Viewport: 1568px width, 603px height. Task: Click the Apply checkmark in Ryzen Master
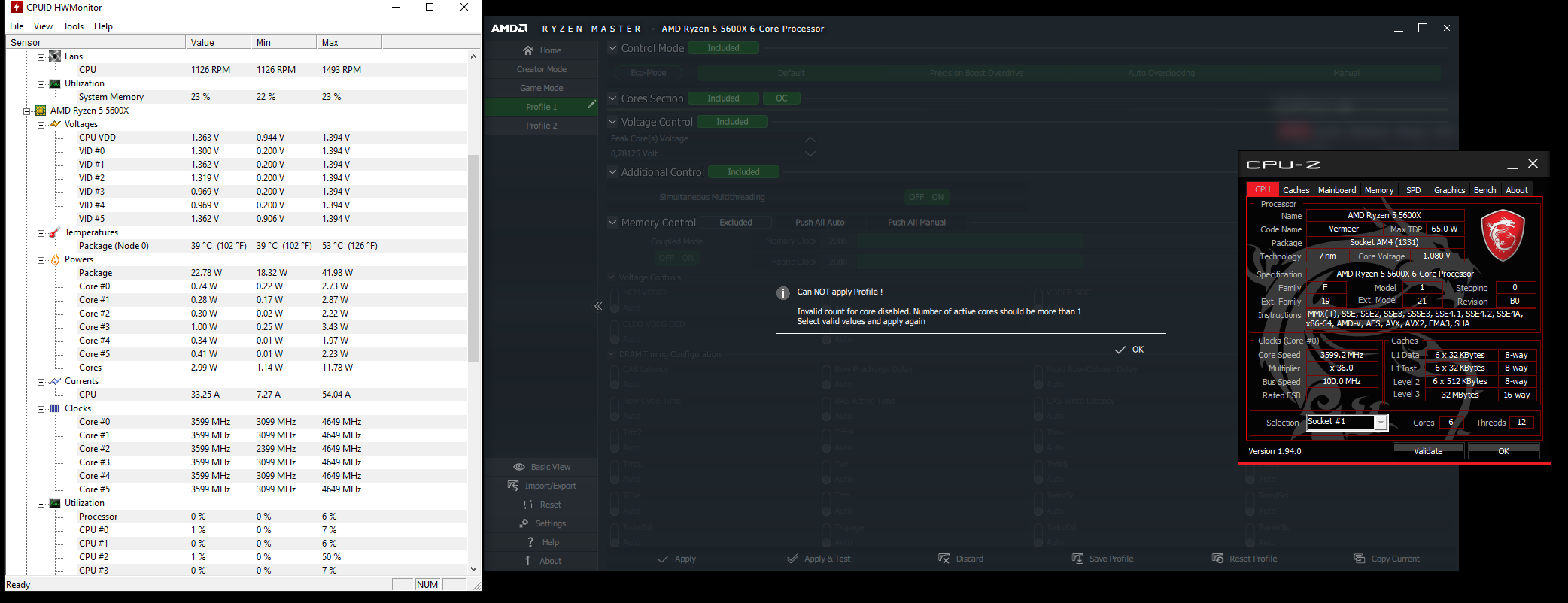coord(663,559)
